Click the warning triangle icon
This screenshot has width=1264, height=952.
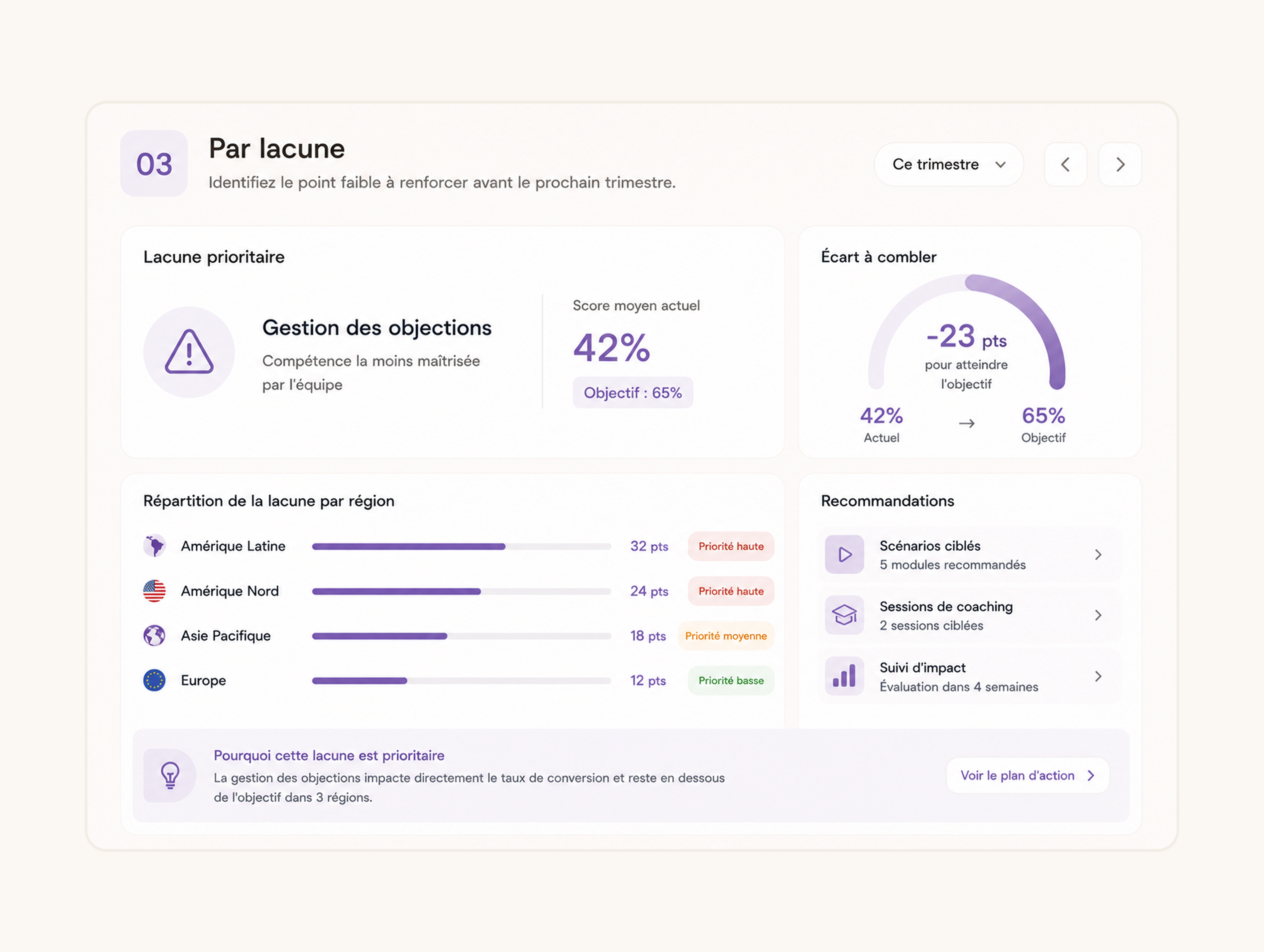(x=189, y=352)
